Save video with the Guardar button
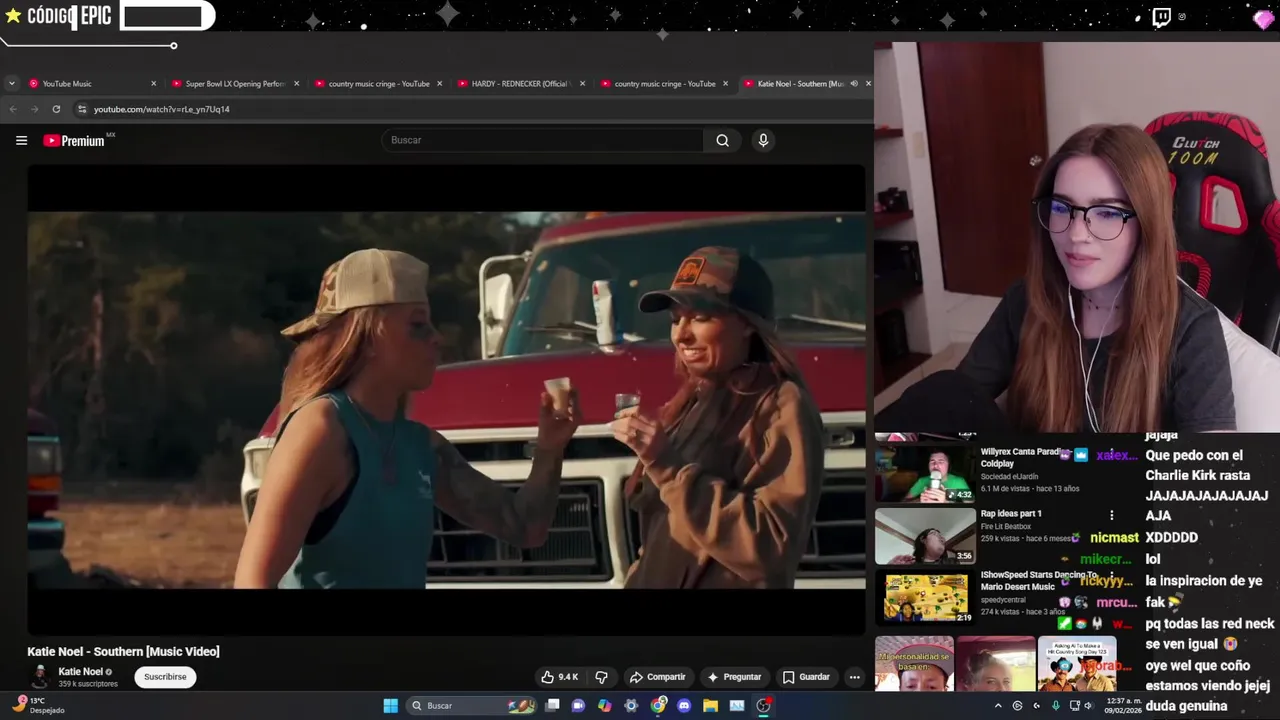Screen dimensions: 1280x720 [806, 677]
